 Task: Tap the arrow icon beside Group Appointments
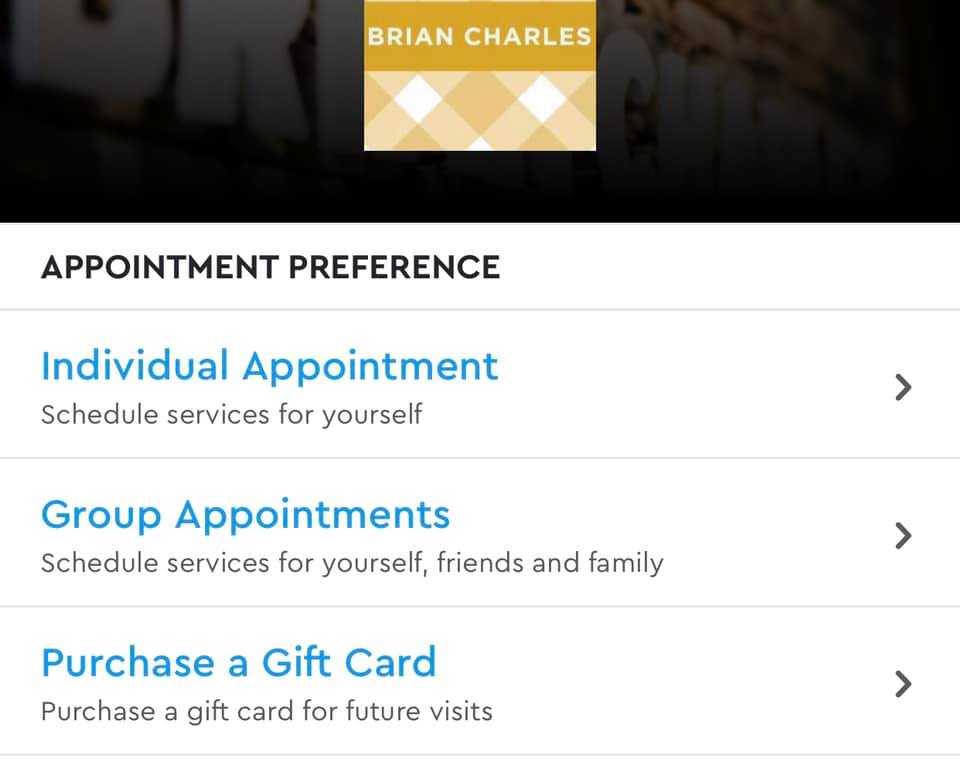(x=903, y=536)
